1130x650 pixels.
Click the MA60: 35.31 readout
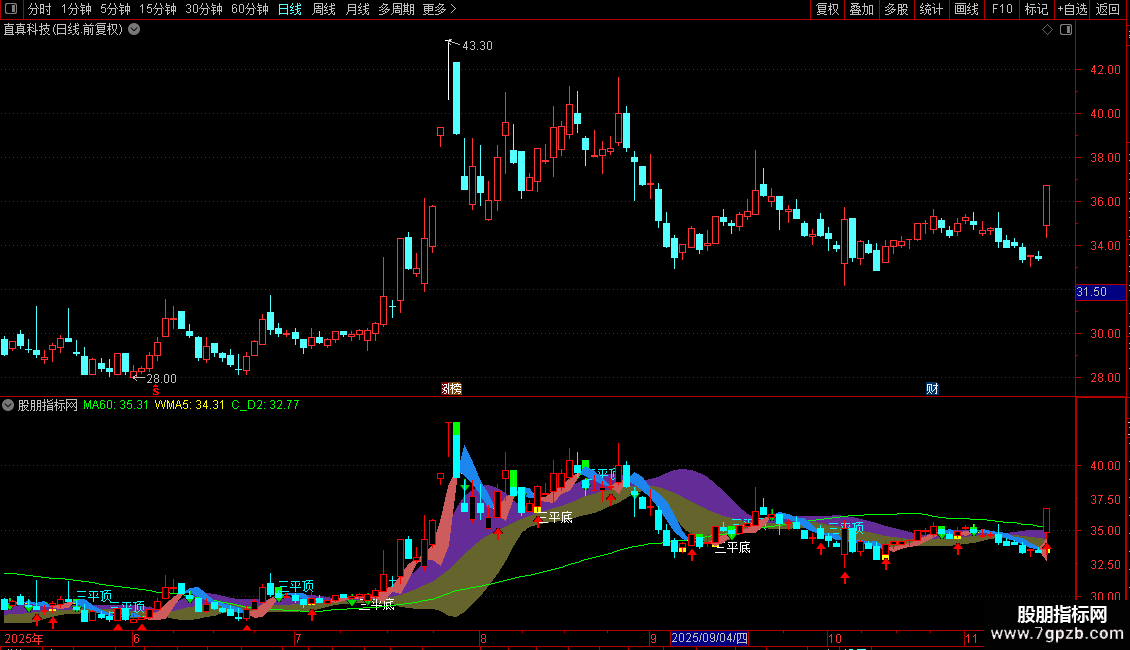click(115, 405)
